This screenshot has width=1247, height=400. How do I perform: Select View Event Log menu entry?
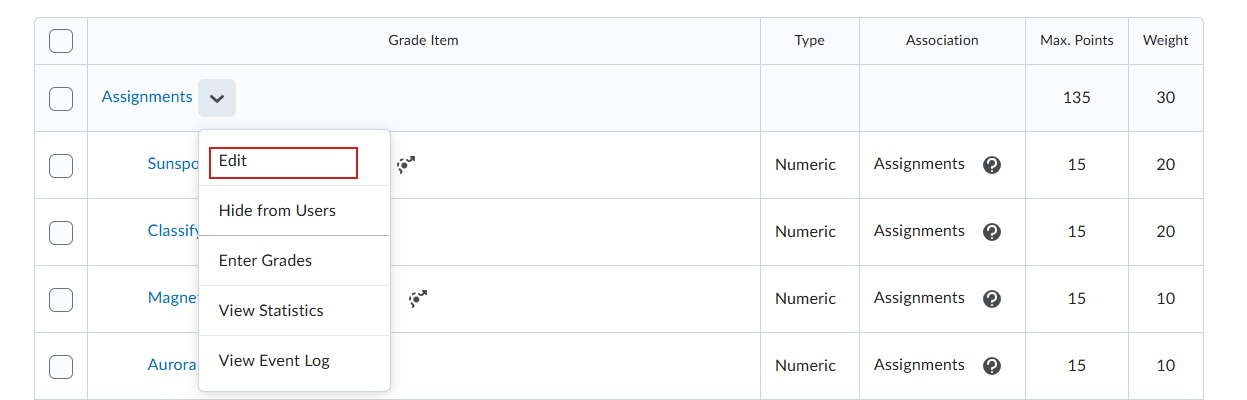274,361
